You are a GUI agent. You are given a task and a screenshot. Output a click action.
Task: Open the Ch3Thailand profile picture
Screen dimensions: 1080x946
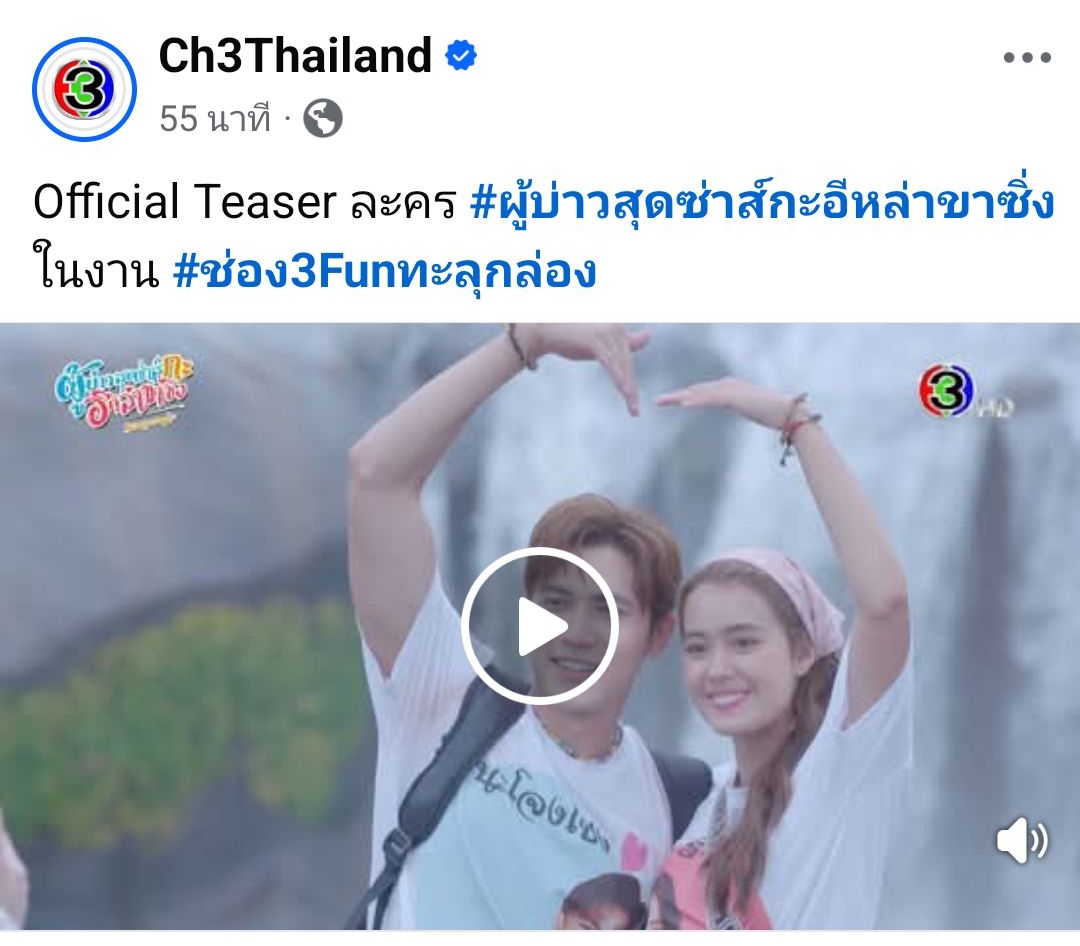coord(84,90)
